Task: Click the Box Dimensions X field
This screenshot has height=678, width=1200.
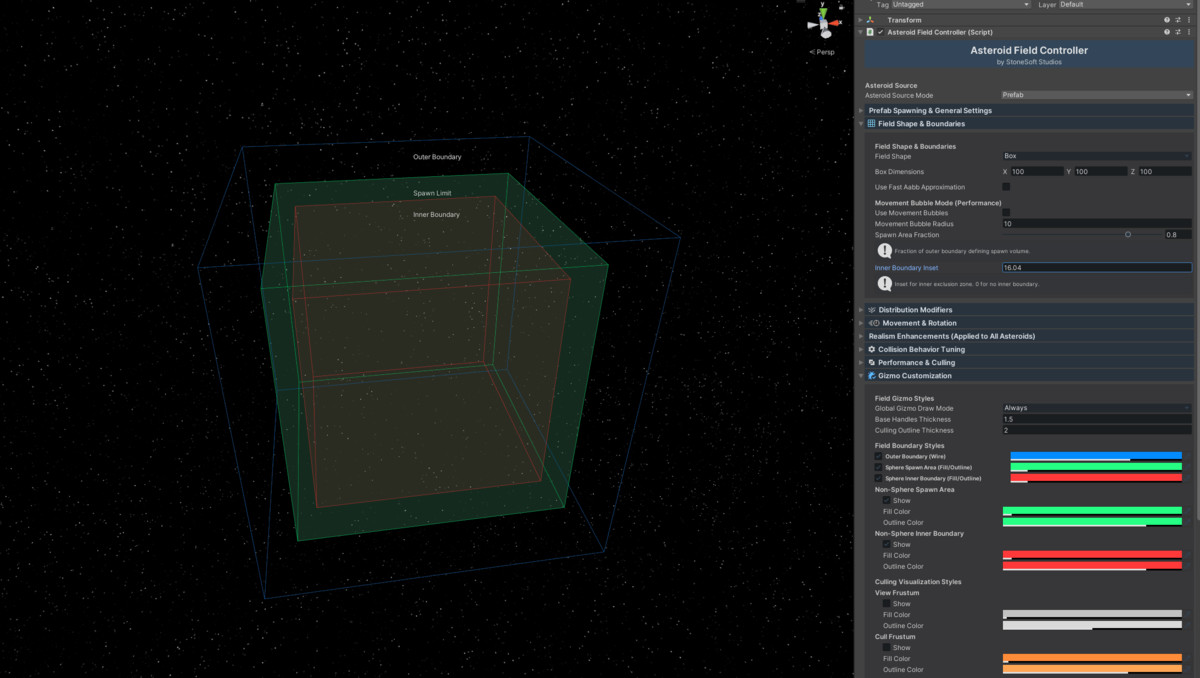Action: (x=1037, y=172)
